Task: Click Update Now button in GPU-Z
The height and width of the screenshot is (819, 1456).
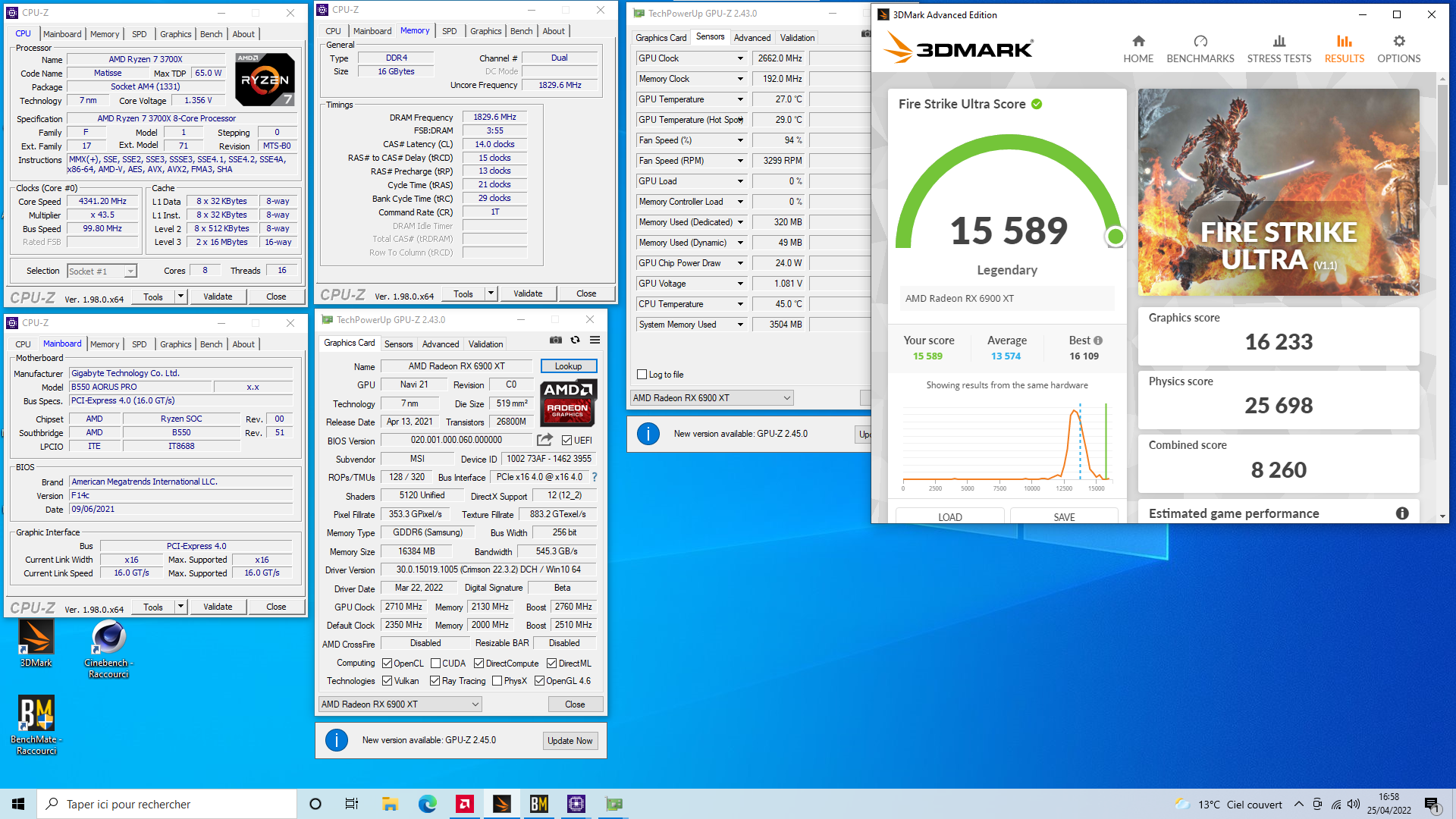Action: coord(570,741)
